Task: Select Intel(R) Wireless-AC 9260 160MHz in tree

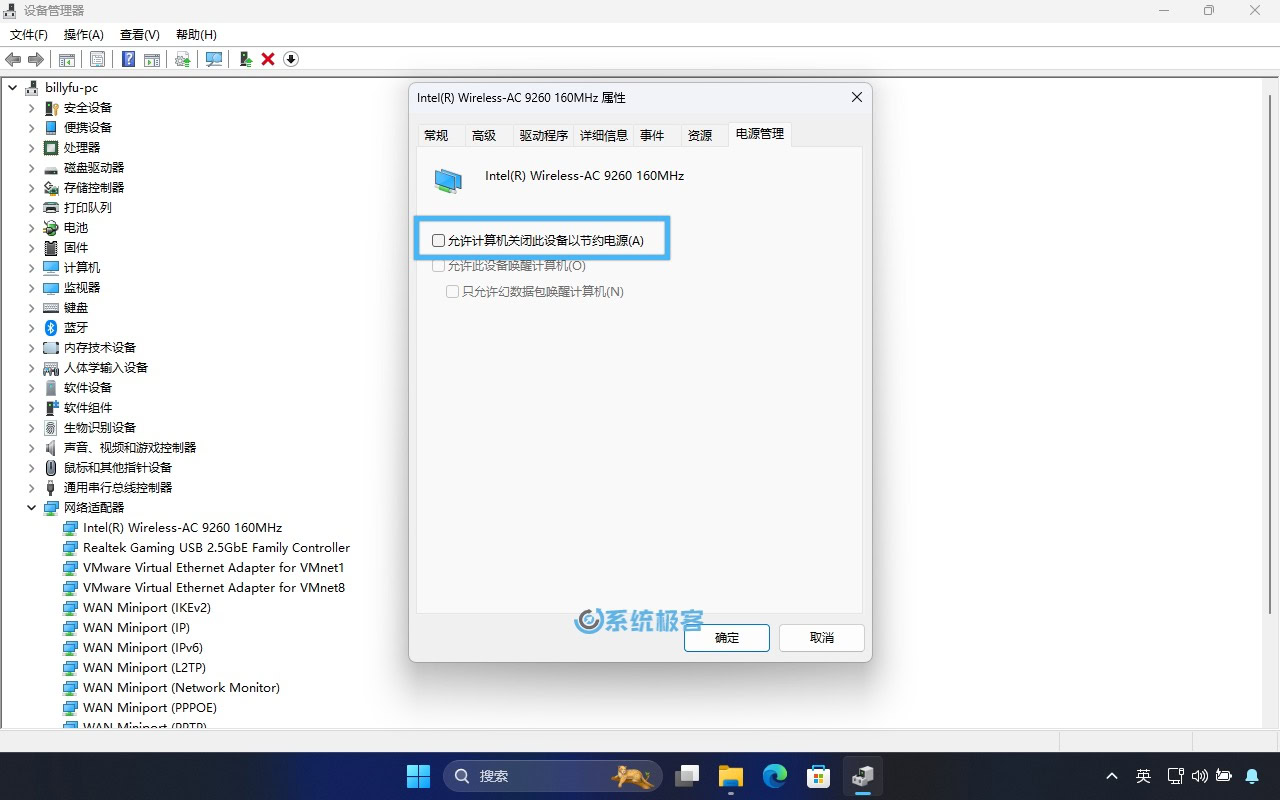Action: [182, 527]
